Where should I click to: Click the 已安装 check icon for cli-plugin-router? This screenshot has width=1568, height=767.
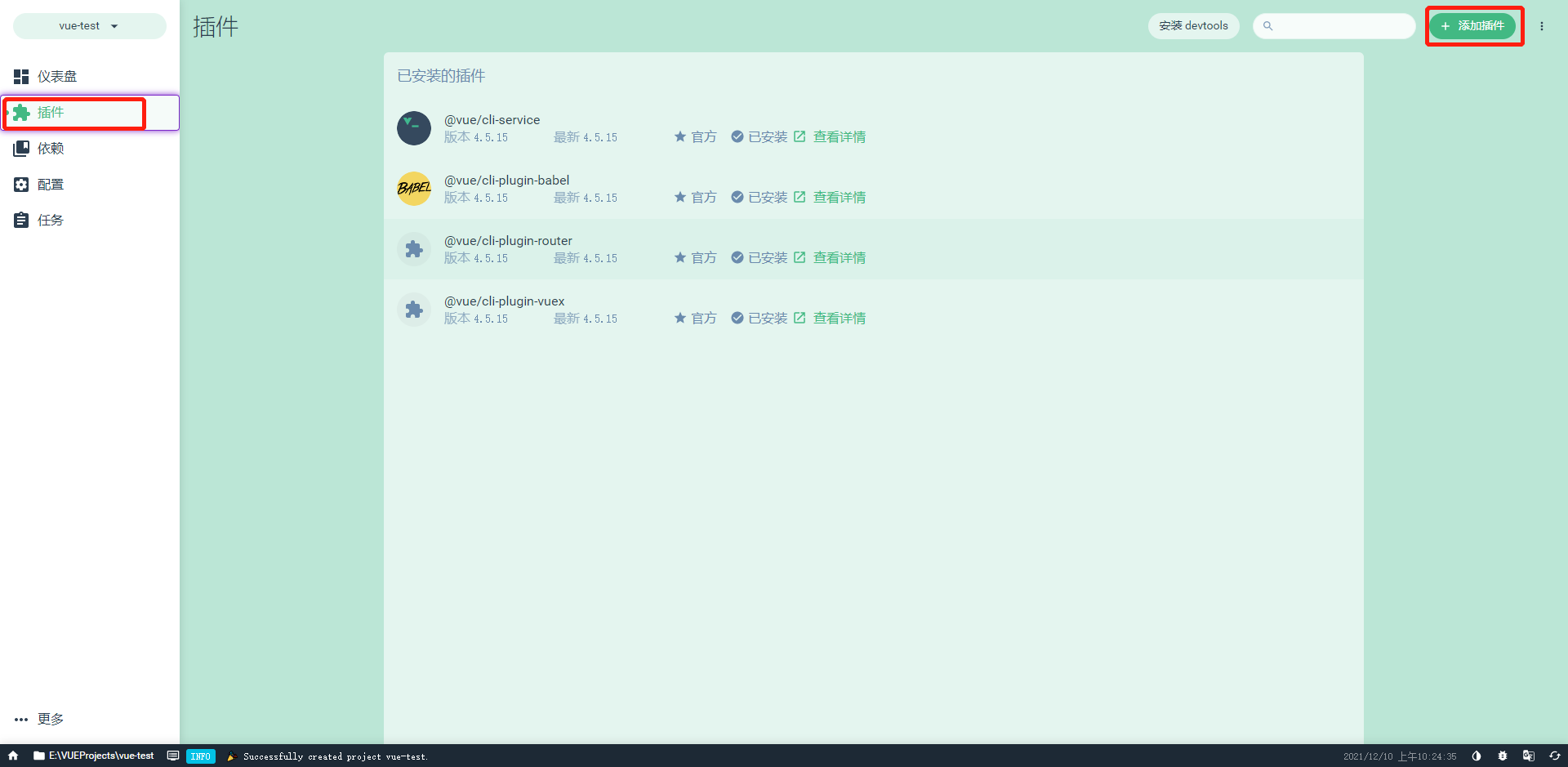tap(737, 257)
